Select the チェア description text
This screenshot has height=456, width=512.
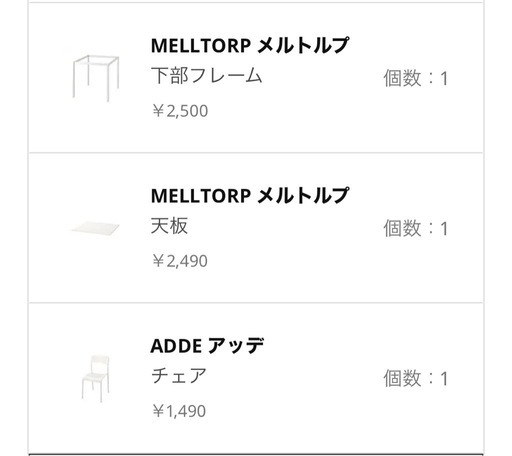point(179,376)
